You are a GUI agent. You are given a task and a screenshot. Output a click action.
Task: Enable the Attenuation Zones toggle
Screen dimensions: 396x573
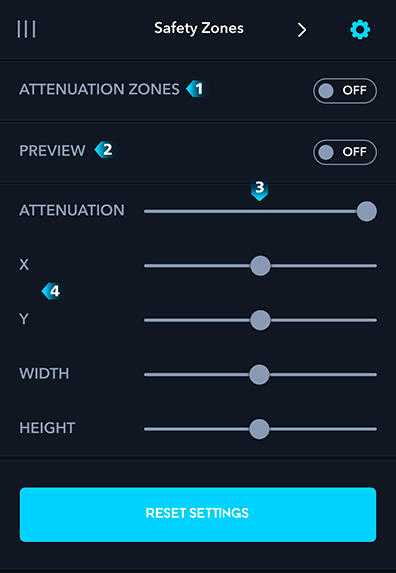(x=344, y=91)
